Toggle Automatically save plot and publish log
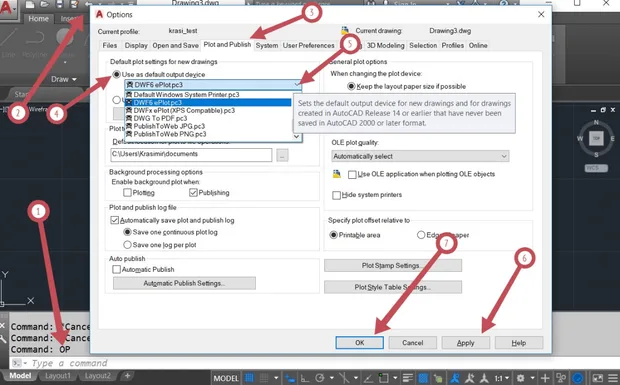The height and width of the screenshot is (385, 620). click(115, 220)
